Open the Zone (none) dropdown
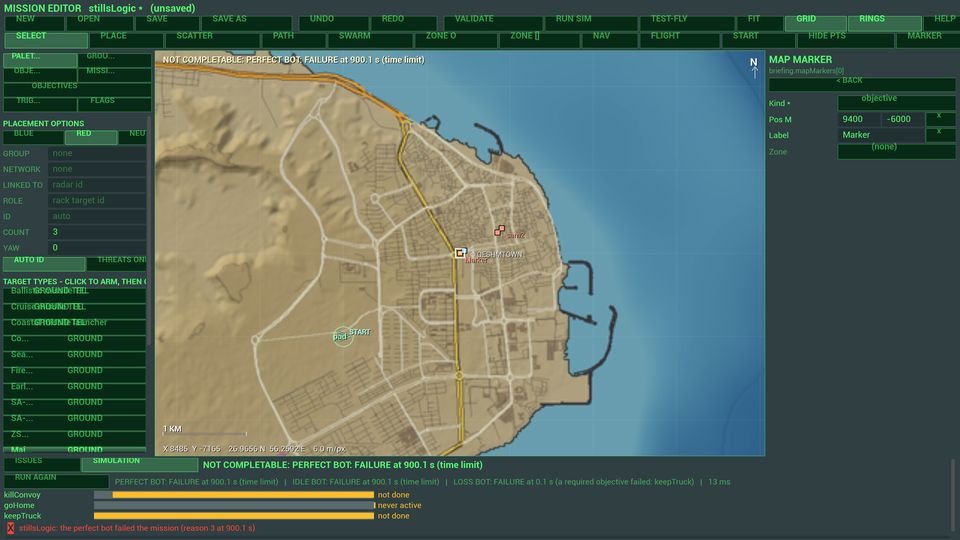 pos(896,151)
